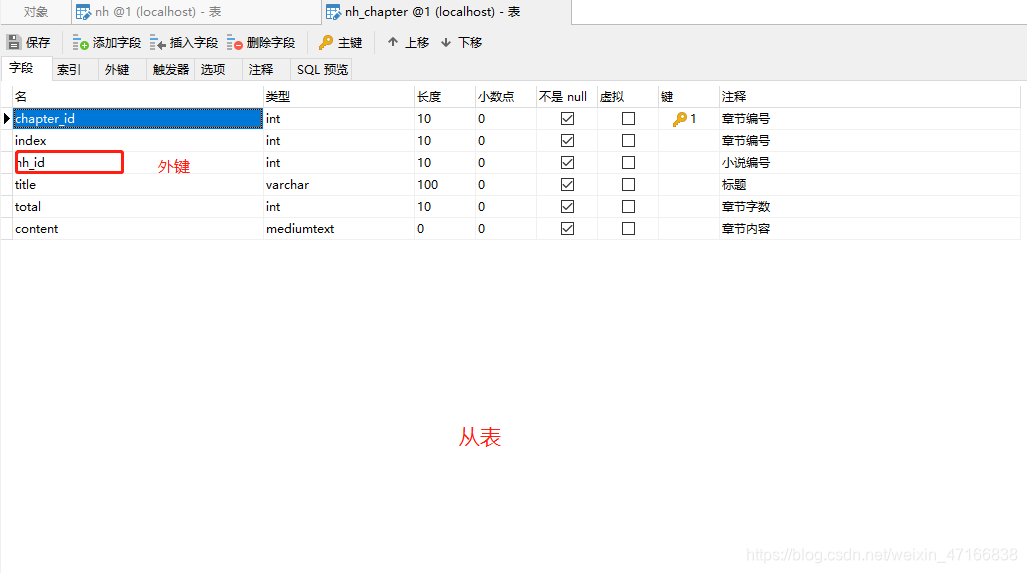
Task: Select the total field name cell
Action: coord(138,206)
